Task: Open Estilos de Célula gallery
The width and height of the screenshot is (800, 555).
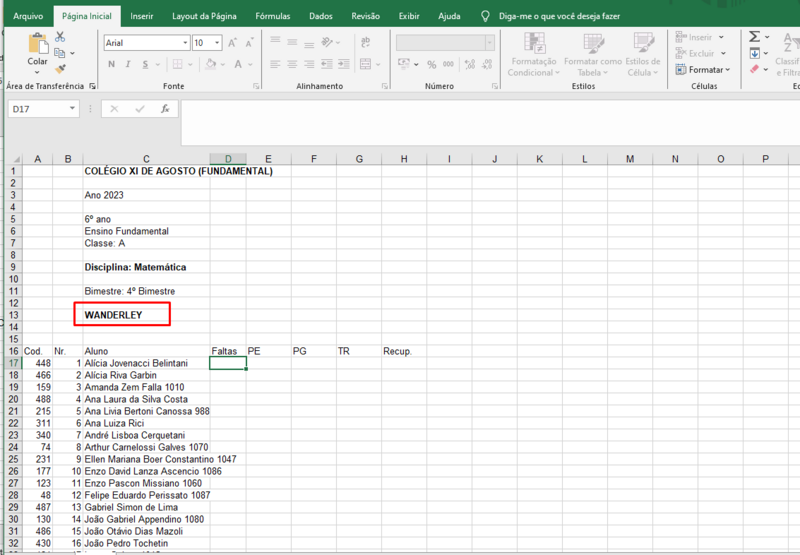Action: (x=643, y=55)
